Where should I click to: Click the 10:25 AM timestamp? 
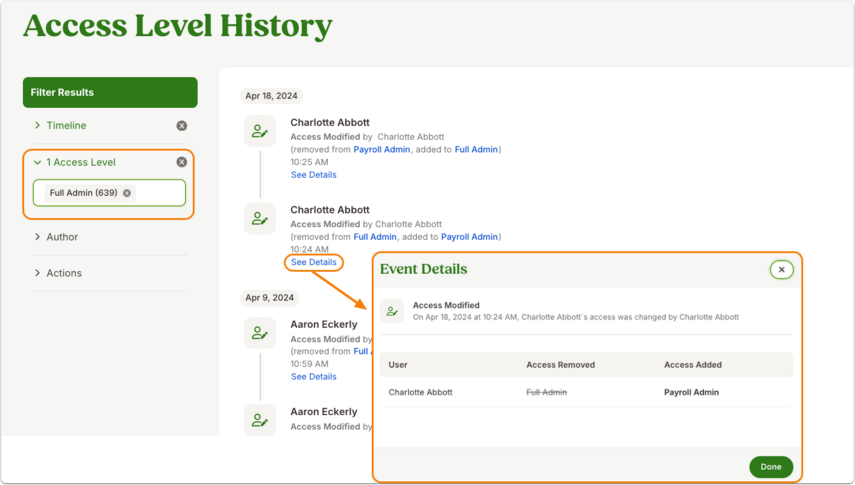(309, 162)
